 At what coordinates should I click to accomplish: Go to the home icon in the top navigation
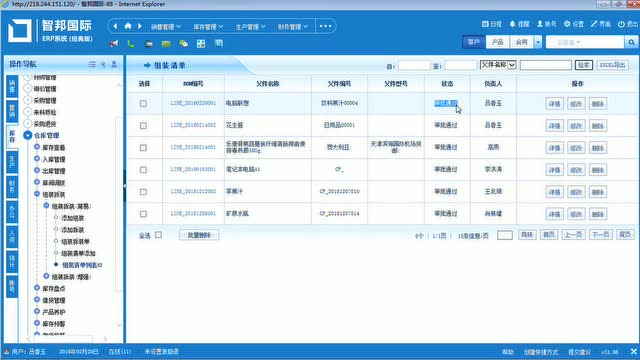click(x=128, y=26)
